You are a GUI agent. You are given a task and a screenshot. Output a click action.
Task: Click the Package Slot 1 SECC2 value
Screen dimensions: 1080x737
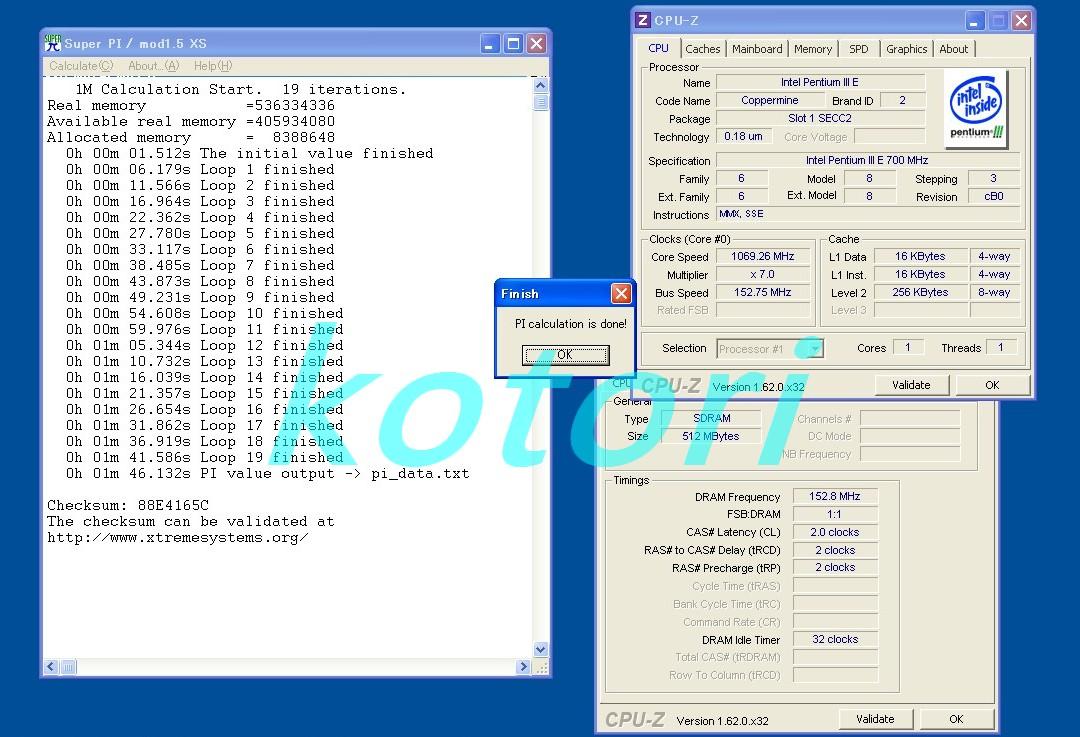coord(820,118)
